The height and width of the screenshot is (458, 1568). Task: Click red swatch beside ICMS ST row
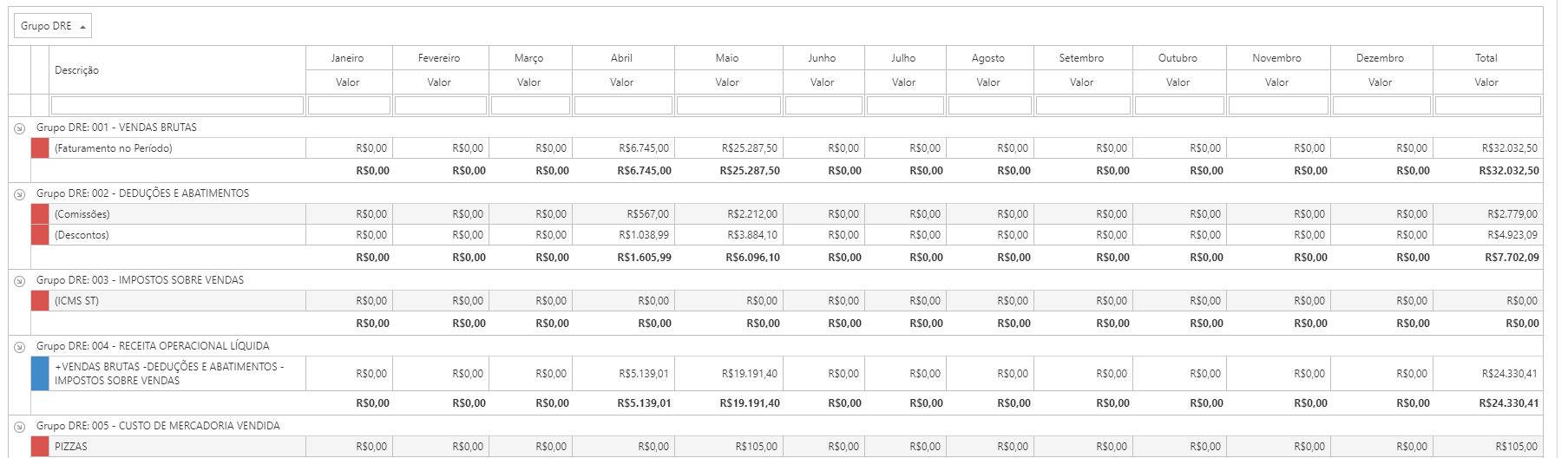[40, 301]
